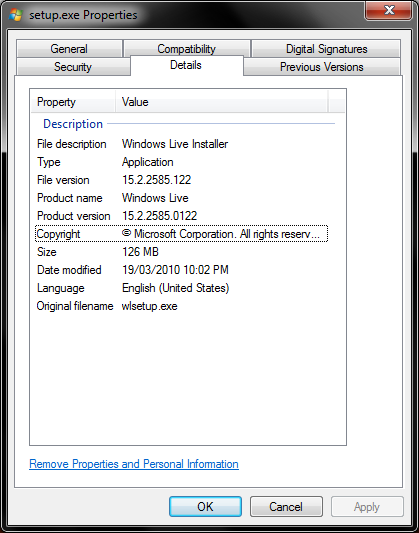Select the Product name row
419x533 pixels.
point(181,198)
